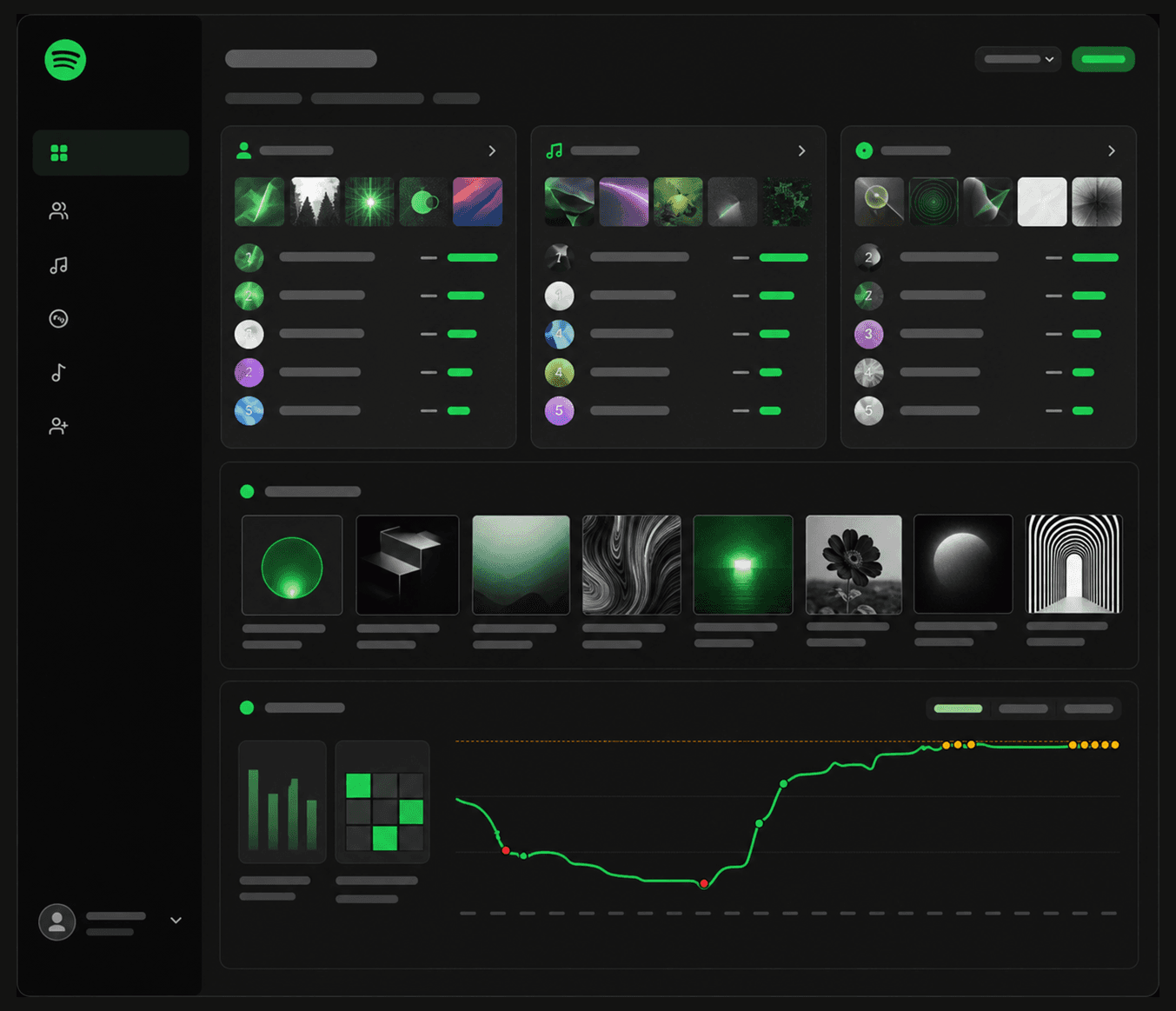The height and width of the screenshot is (1011, 1176).
Task: Open the gray moon album cover
Action: coord(963,564)
